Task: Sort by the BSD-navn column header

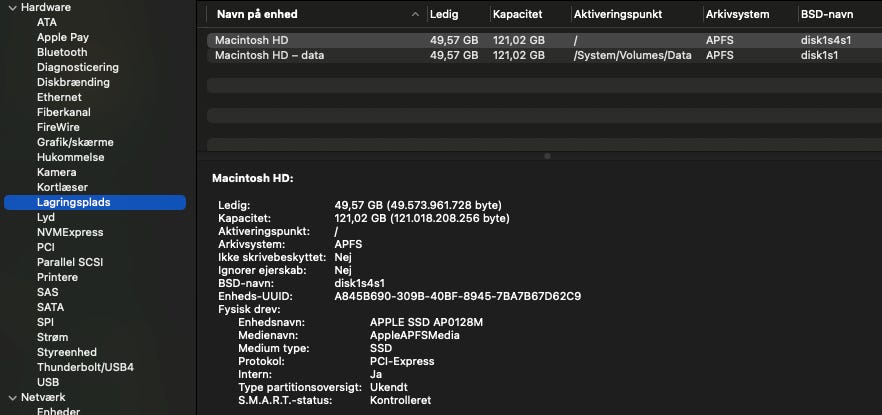Action: pos(827,15)
